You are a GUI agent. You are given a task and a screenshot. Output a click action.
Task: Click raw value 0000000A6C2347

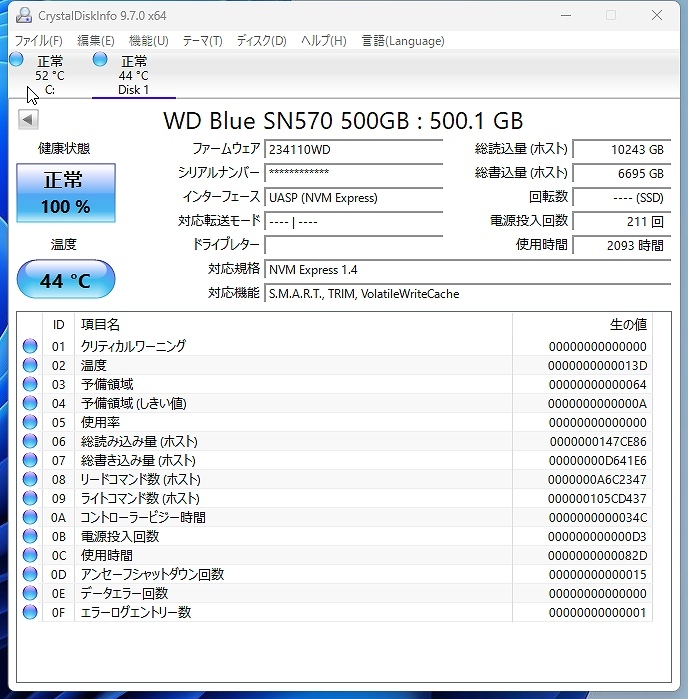coord(597,480)
